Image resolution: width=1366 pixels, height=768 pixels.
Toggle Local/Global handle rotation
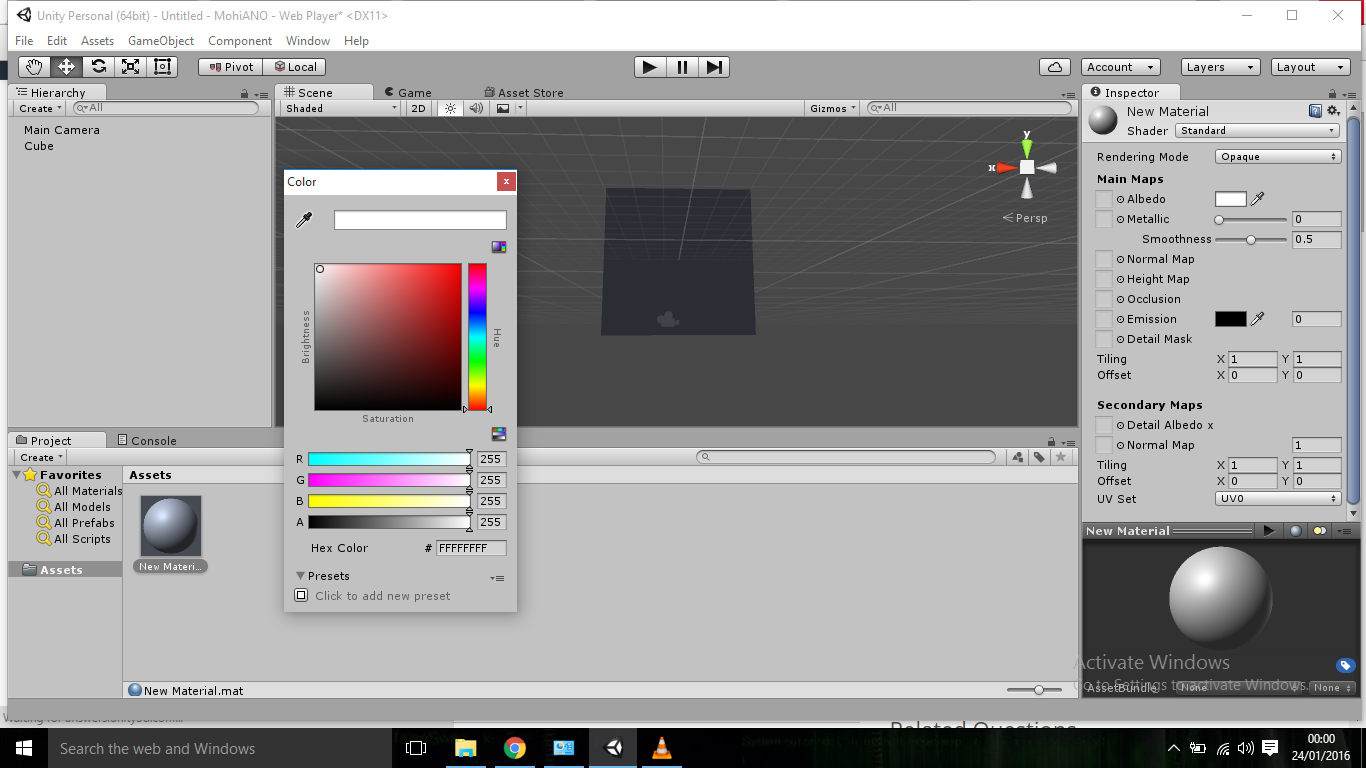(294, 67)
